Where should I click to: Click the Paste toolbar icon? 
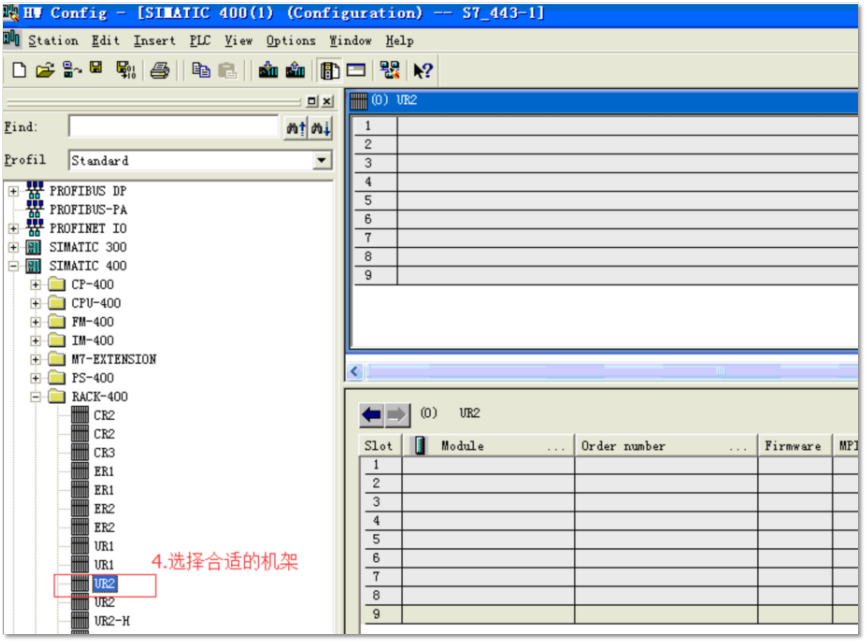[x=227, y=70]
